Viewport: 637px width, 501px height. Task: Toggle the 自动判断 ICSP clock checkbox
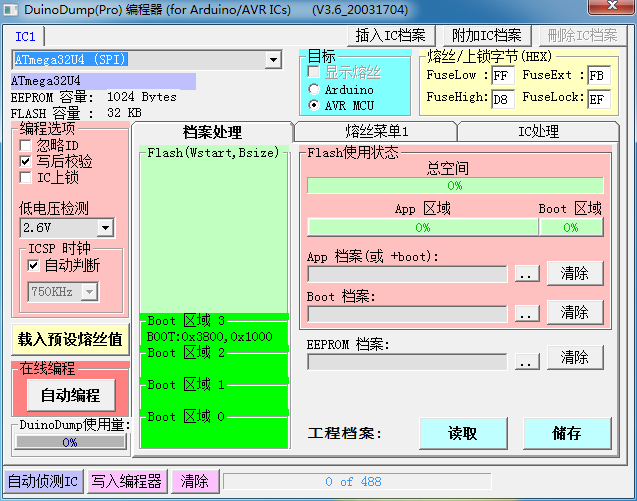pos(33,266)
